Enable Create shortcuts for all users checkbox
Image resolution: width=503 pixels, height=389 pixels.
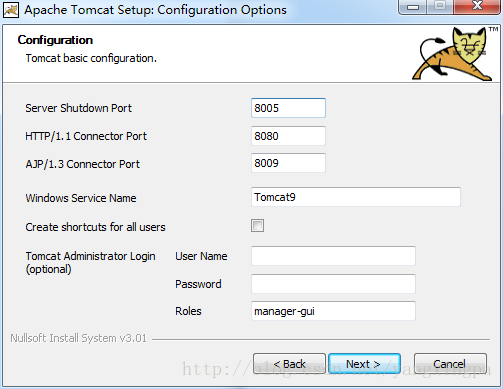257,226
